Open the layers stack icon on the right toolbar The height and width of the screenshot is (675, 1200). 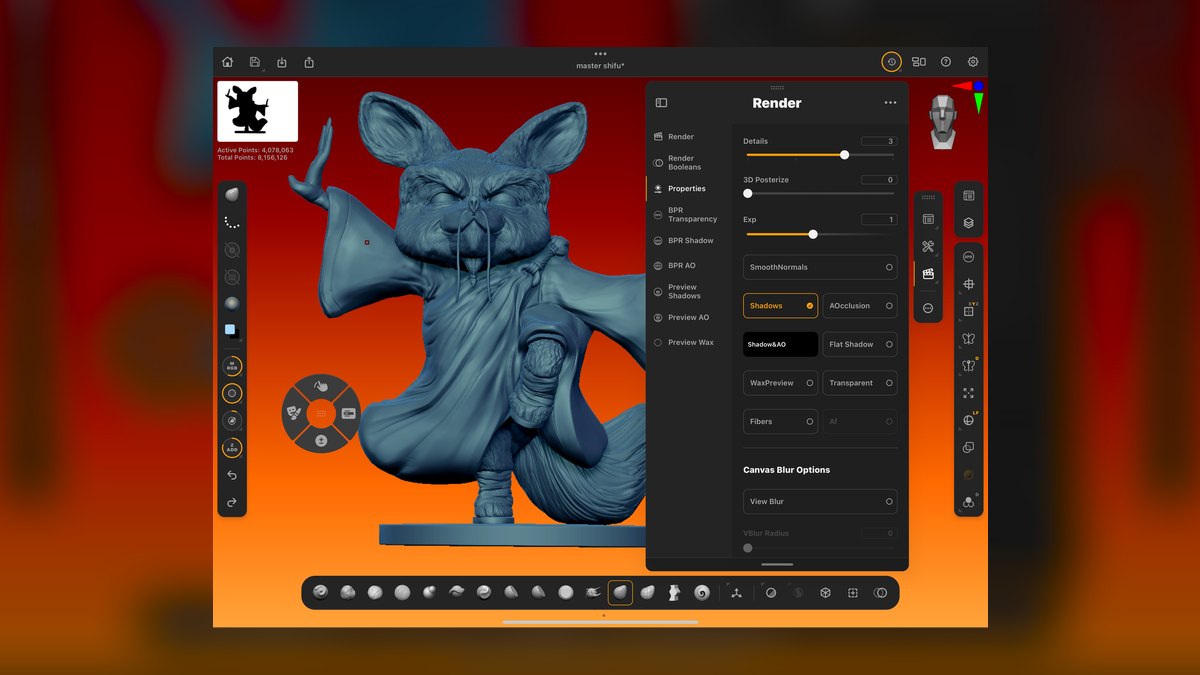(x=969, y=223)
